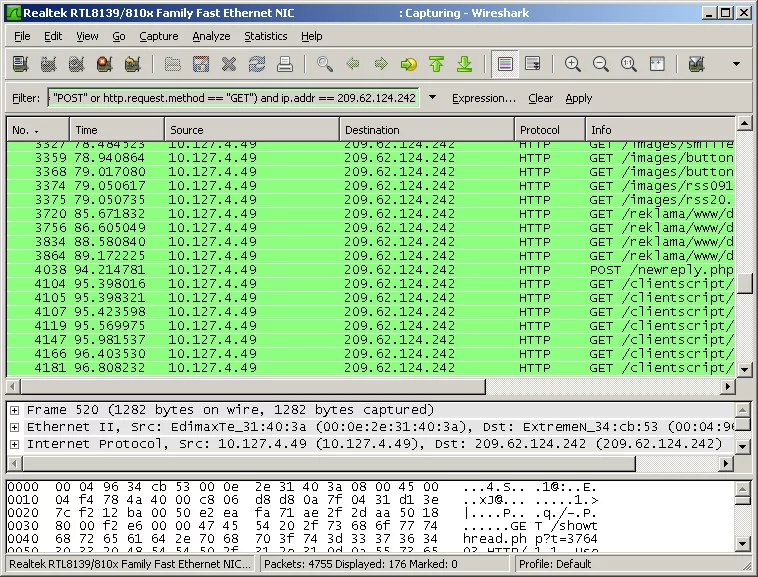Open capture options toolbar icon
The image size is (758, 577).
pos(48,64)
